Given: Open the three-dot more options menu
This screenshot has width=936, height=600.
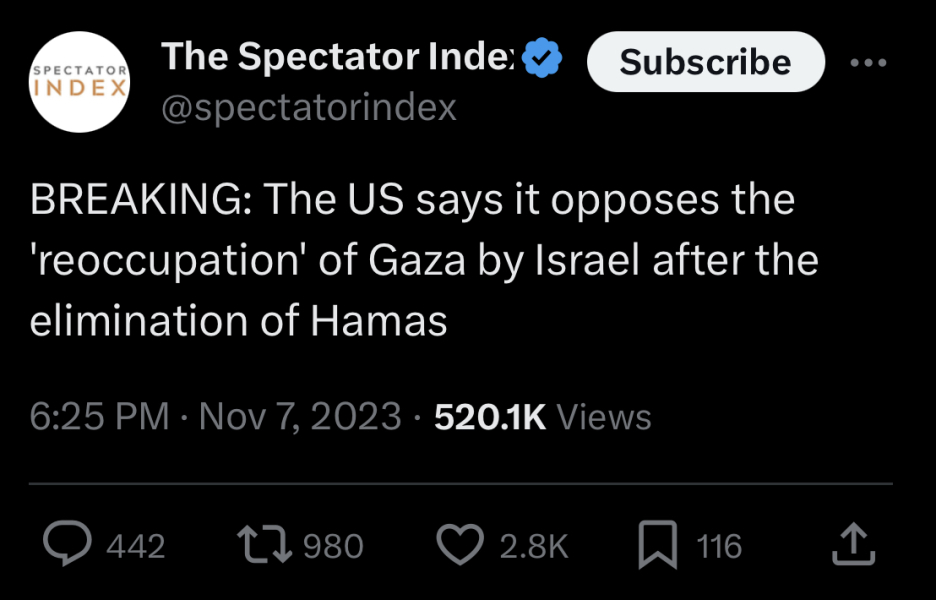Looking at the screenshot, I should (868, 62).
